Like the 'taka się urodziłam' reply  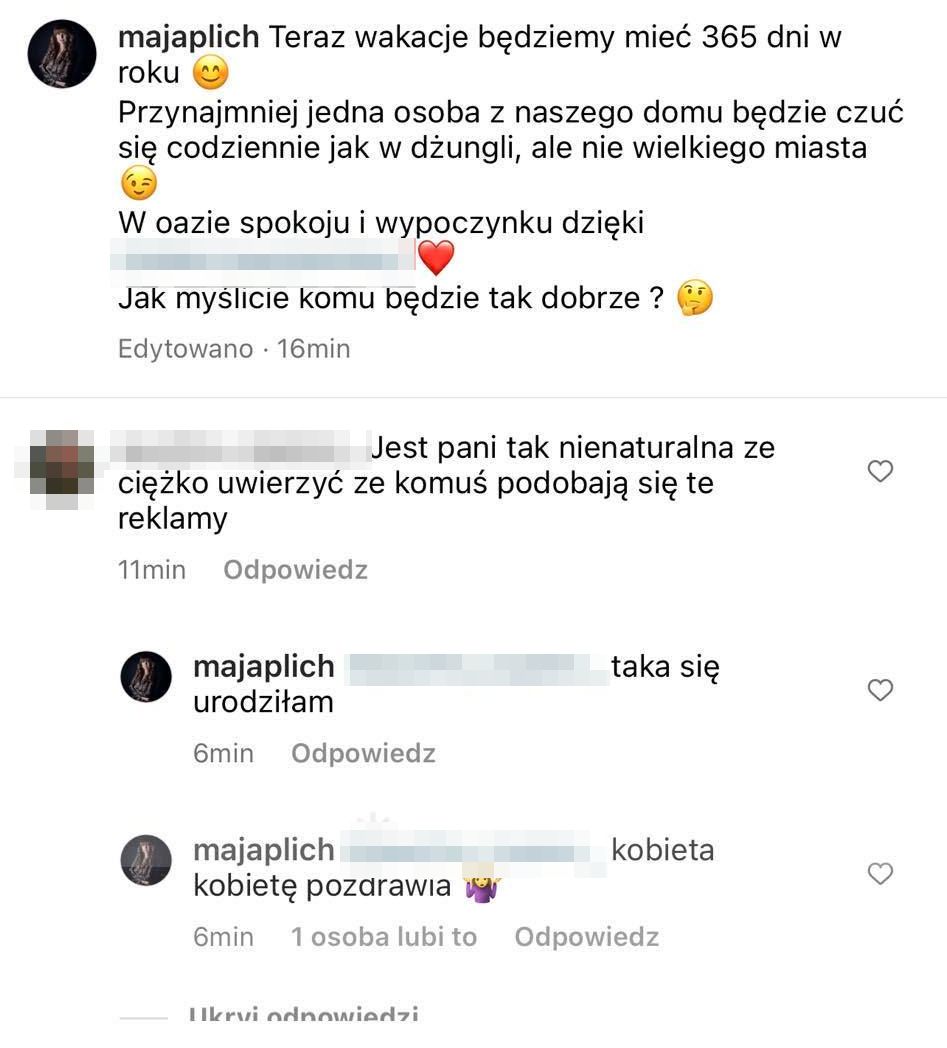click(x=880, y=690)
